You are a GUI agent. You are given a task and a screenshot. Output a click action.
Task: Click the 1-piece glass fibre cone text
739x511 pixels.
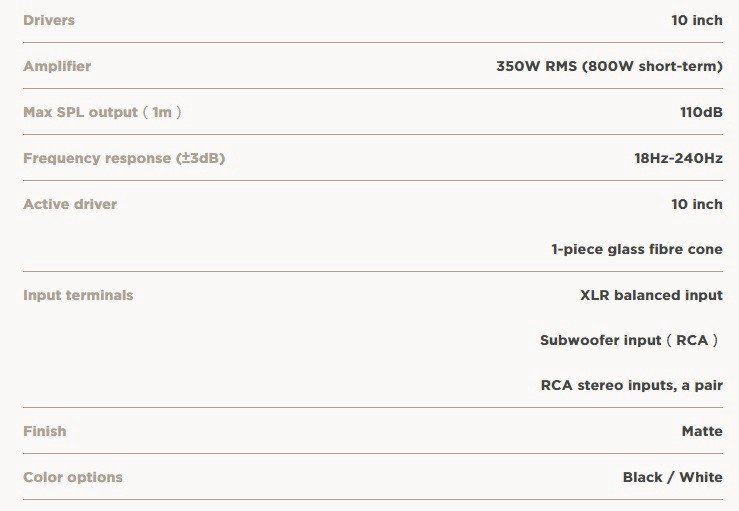[636, 249]
